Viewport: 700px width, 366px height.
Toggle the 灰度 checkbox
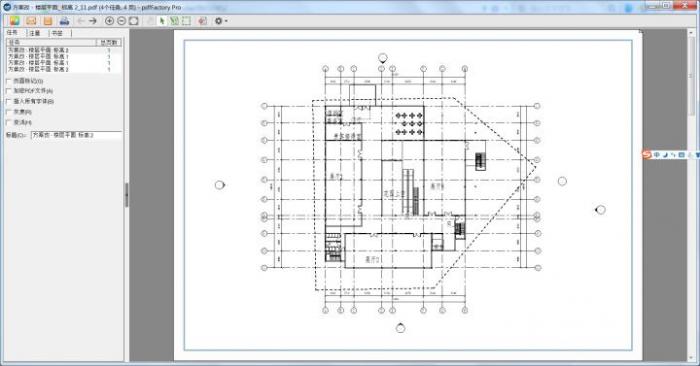pyautogui.click(x=8, y=112)
